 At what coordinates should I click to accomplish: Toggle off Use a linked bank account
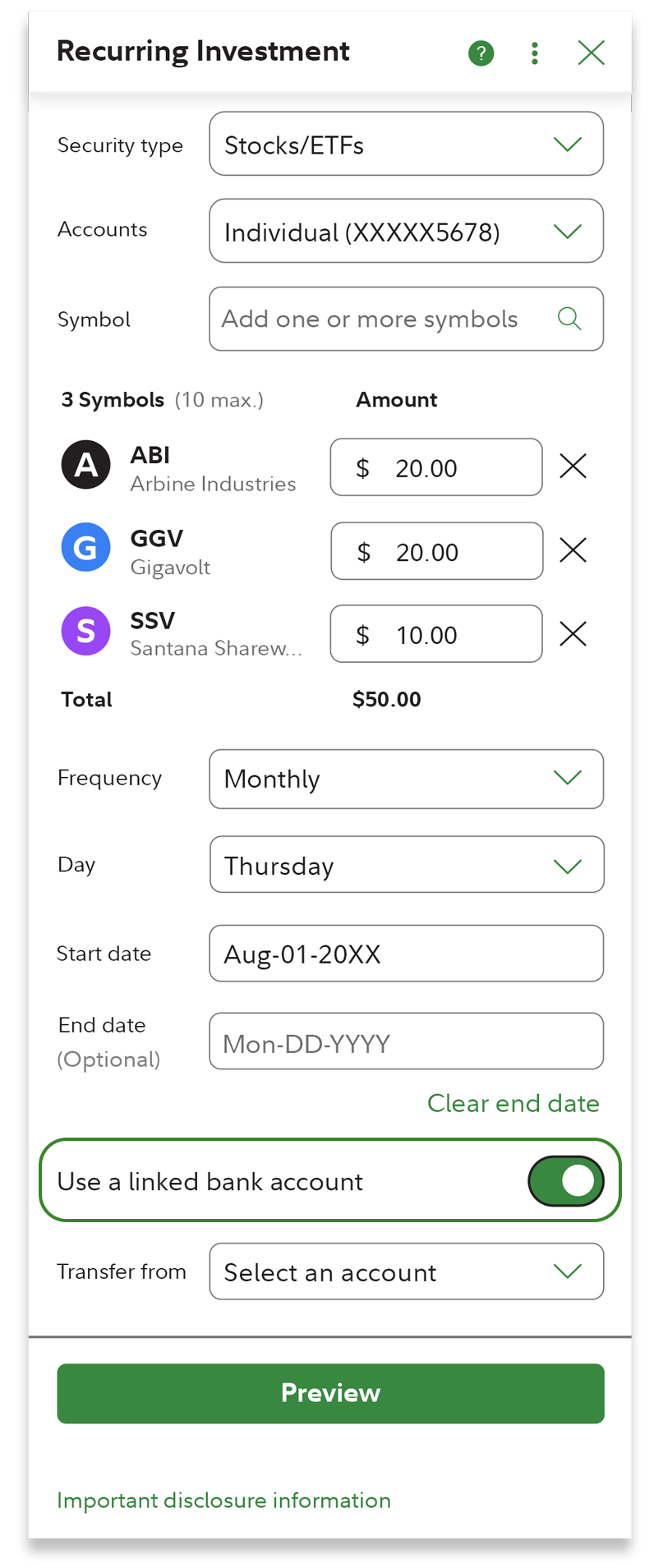[x=565, y=1181]
